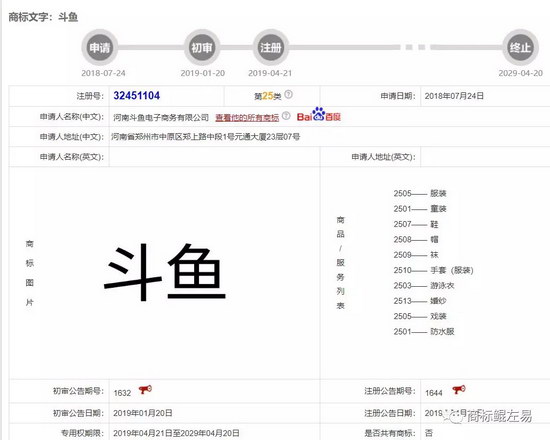Click application date 2018年07月24日
The image size is (550, 440).
click(454, 96)
